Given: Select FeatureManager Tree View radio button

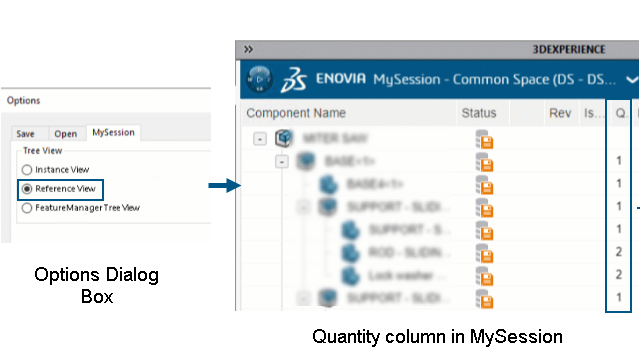Looking at the screenshot, I should 27,208.
